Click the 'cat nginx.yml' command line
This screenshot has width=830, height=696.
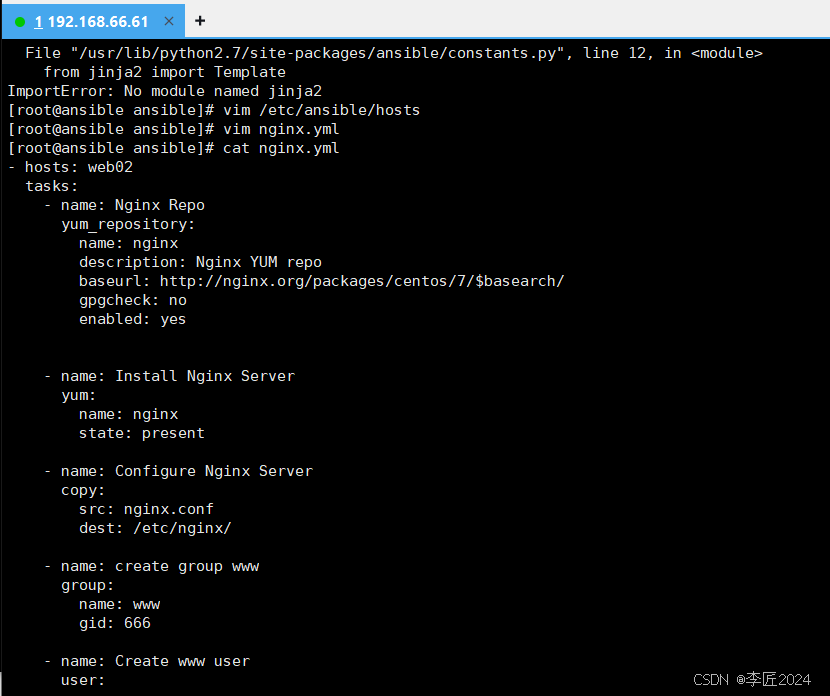pyautogui.click(x=173, y=148)
